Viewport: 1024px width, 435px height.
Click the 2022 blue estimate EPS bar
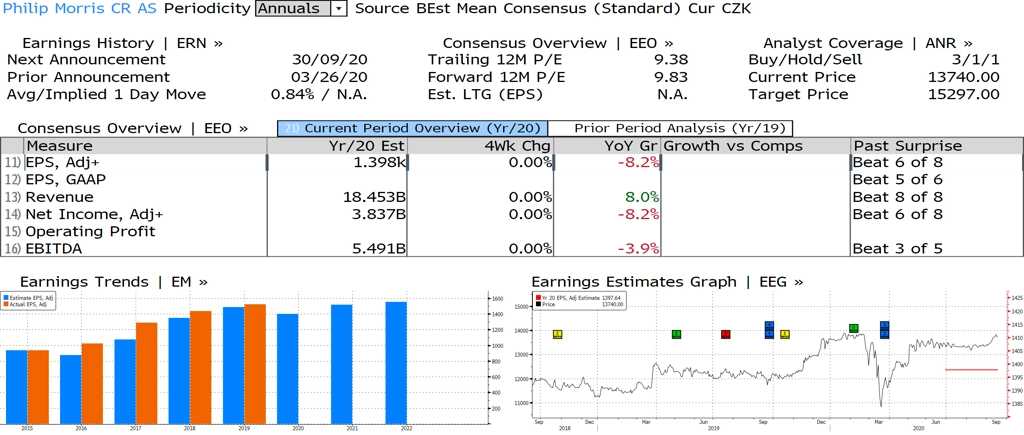(396, 362)
